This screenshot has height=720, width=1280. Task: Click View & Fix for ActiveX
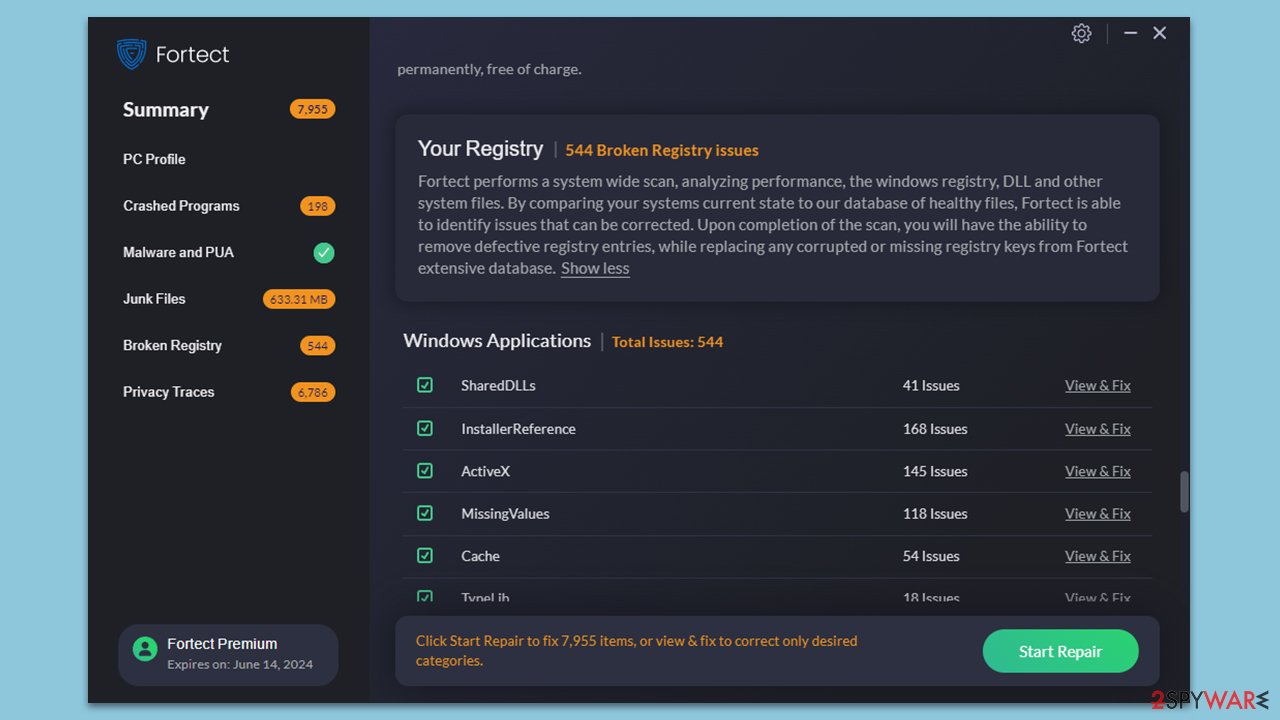1097,471
